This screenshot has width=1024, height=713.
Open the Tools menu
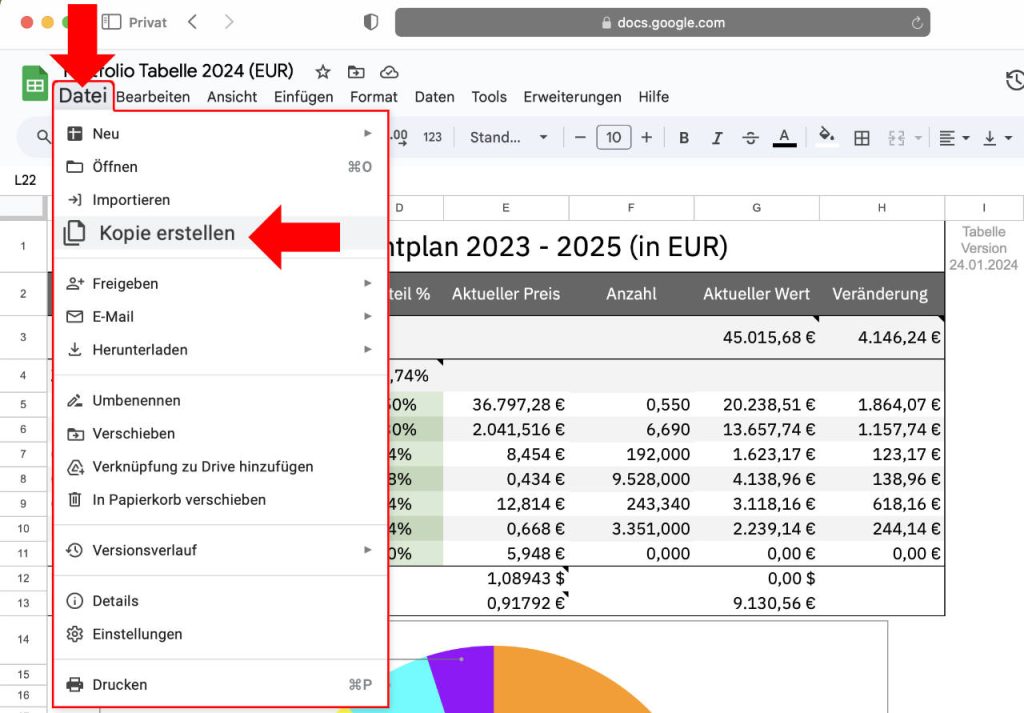pos(489,97)
